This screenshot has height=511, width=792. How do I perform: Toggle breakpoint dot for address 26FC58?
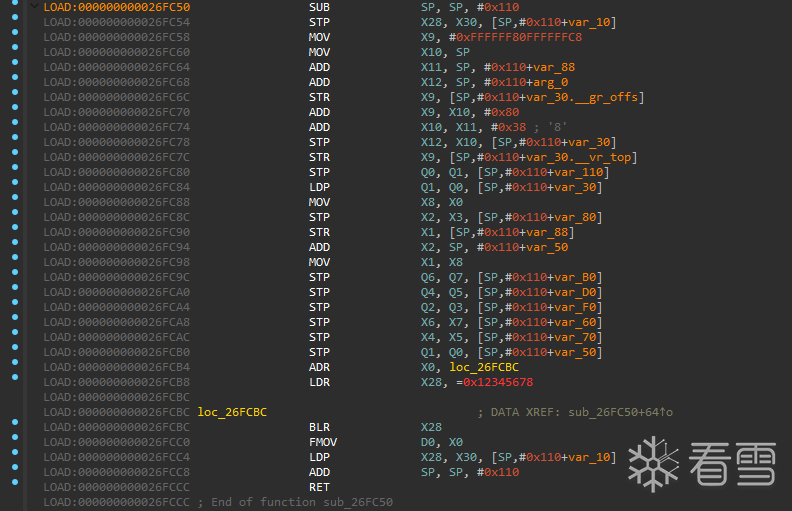tap(15, 32)
